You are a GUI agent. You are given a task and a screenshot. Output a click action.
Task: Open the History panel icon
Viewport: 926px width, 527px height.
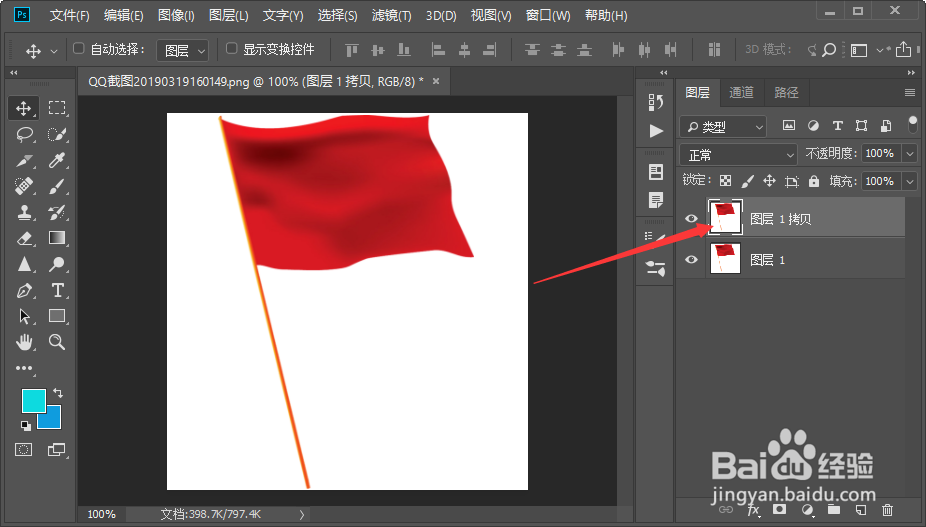tap(656, 102)
